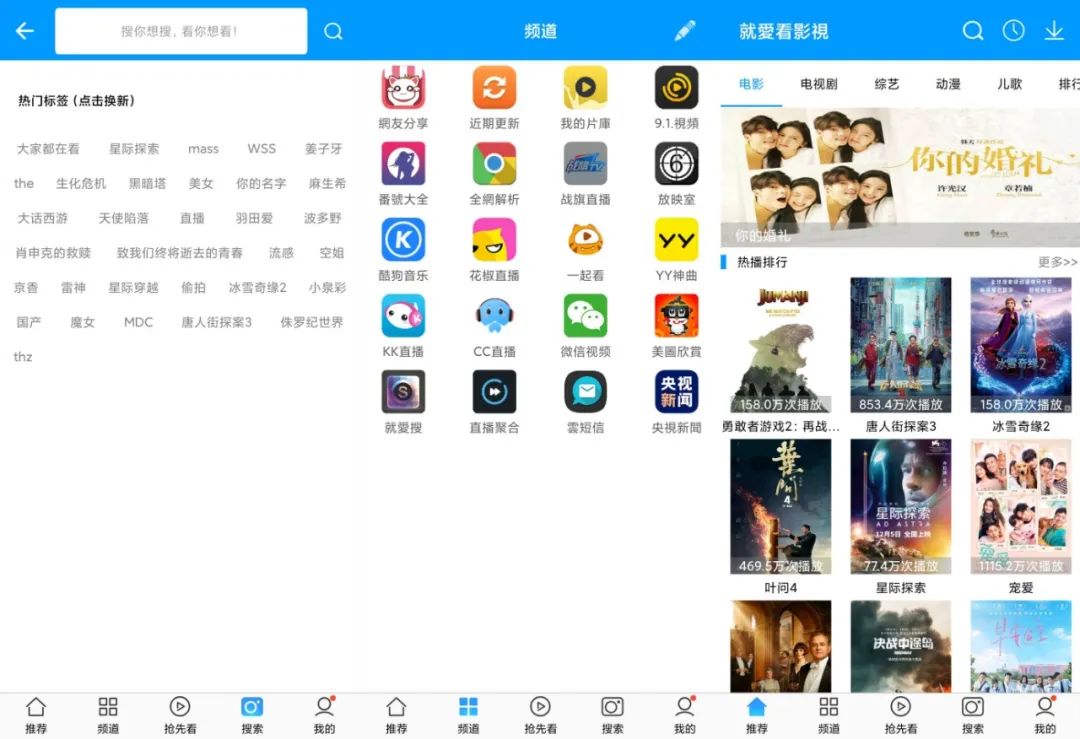Tap 频道 in 就爱看影视 screen bottom bar

click(829, 716)
